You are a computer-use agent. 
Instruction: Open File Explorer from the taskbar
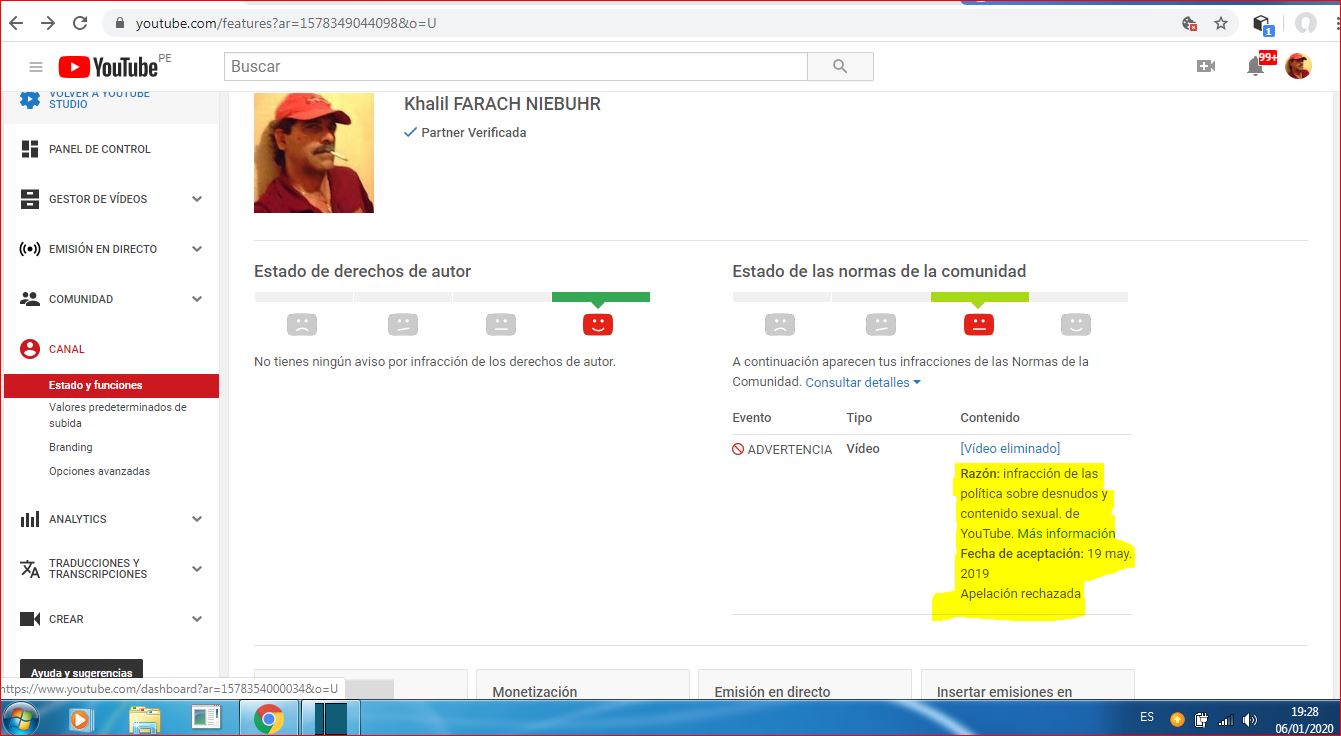[145, 718]
